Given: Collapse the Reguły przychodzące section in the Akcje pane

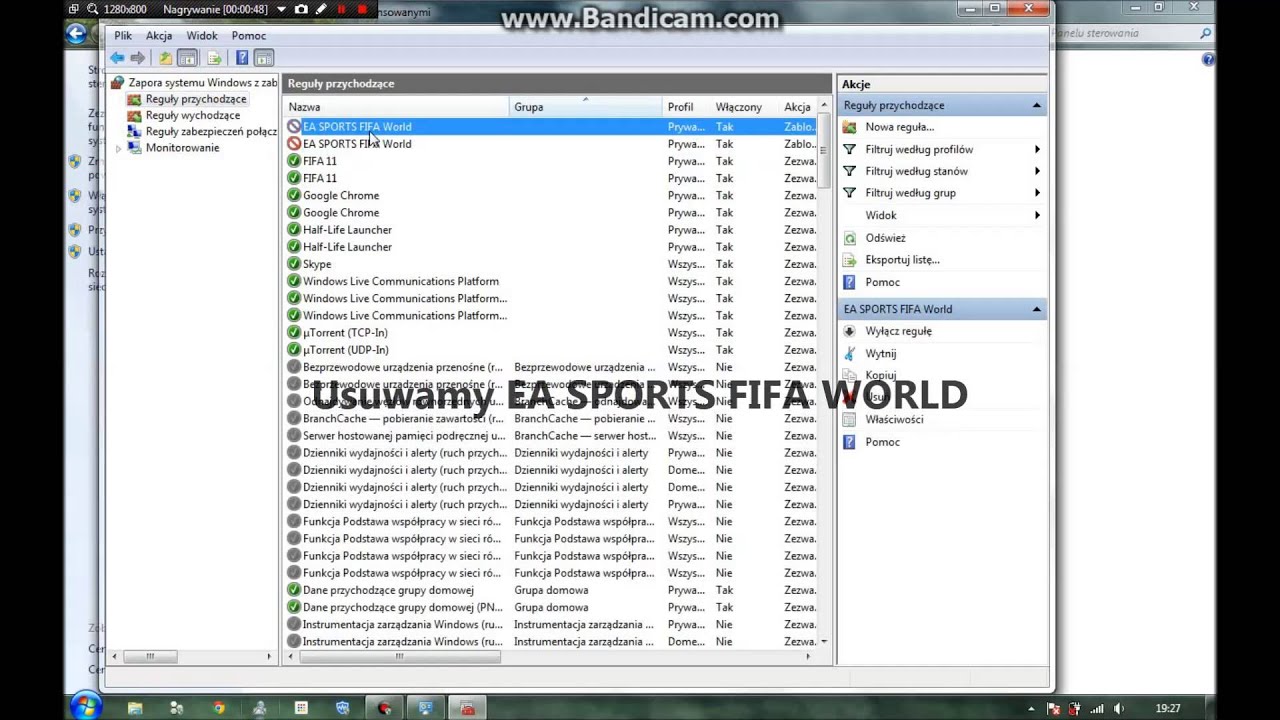Looking at the screenshot, I should point(1037,106).
